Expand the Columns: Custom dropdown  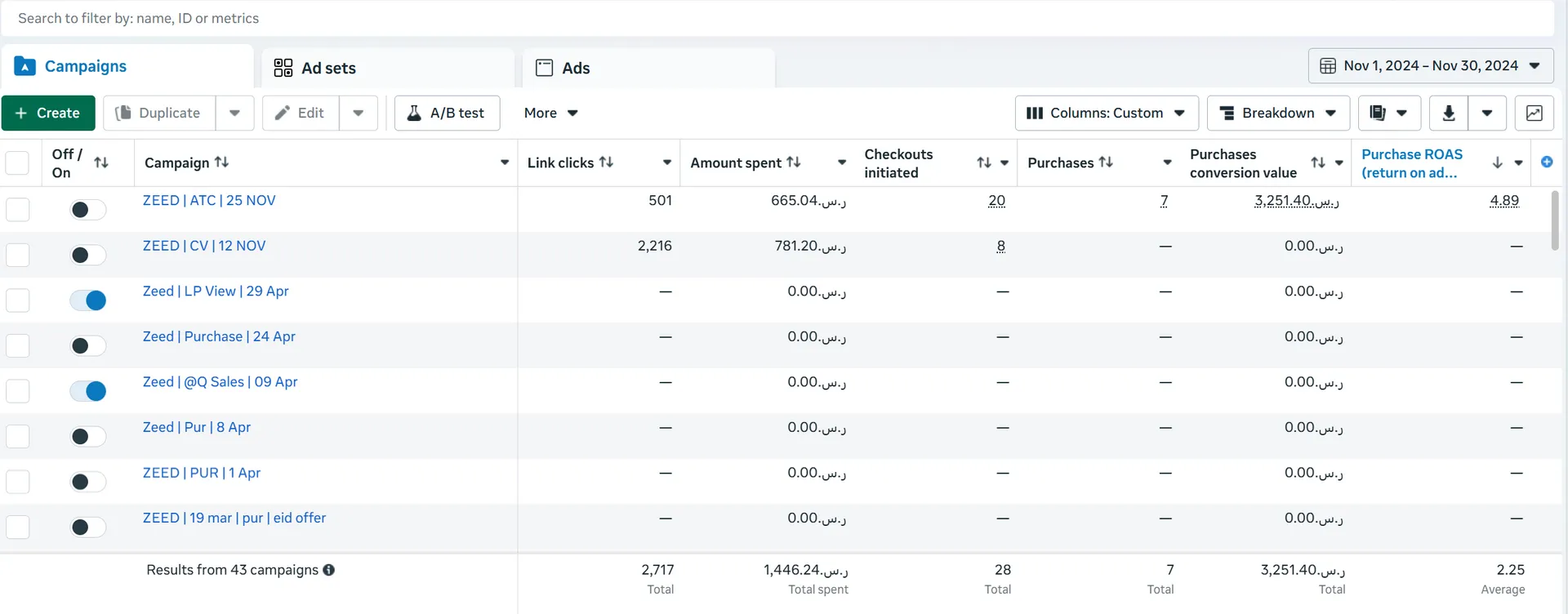point(1107,113)
